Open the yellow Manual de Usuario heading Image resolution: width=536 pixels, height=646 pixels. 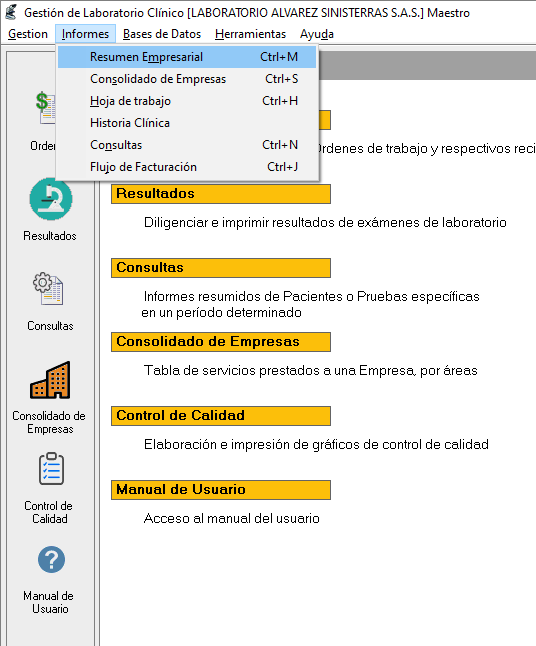tap(221, 490)
